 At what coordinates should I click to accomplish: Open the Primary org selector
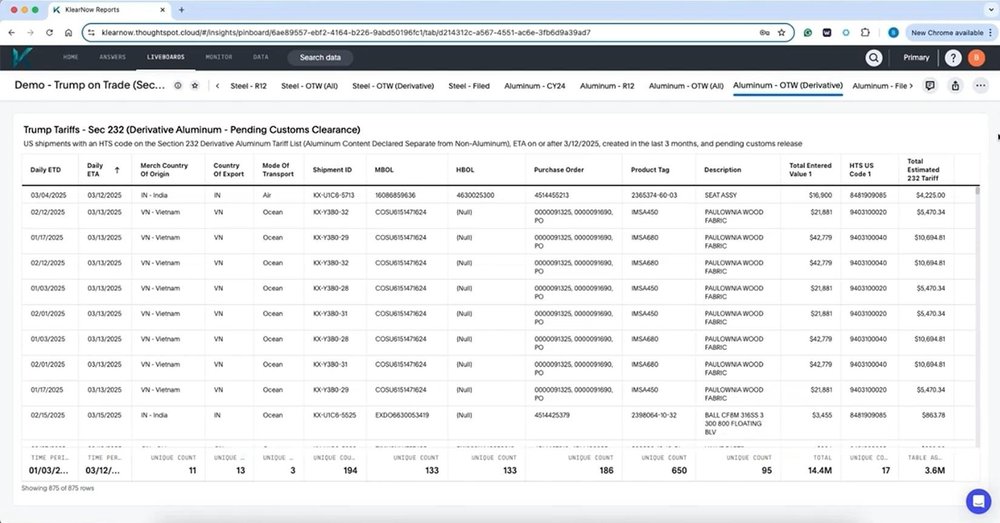click(x=916, y=57)
